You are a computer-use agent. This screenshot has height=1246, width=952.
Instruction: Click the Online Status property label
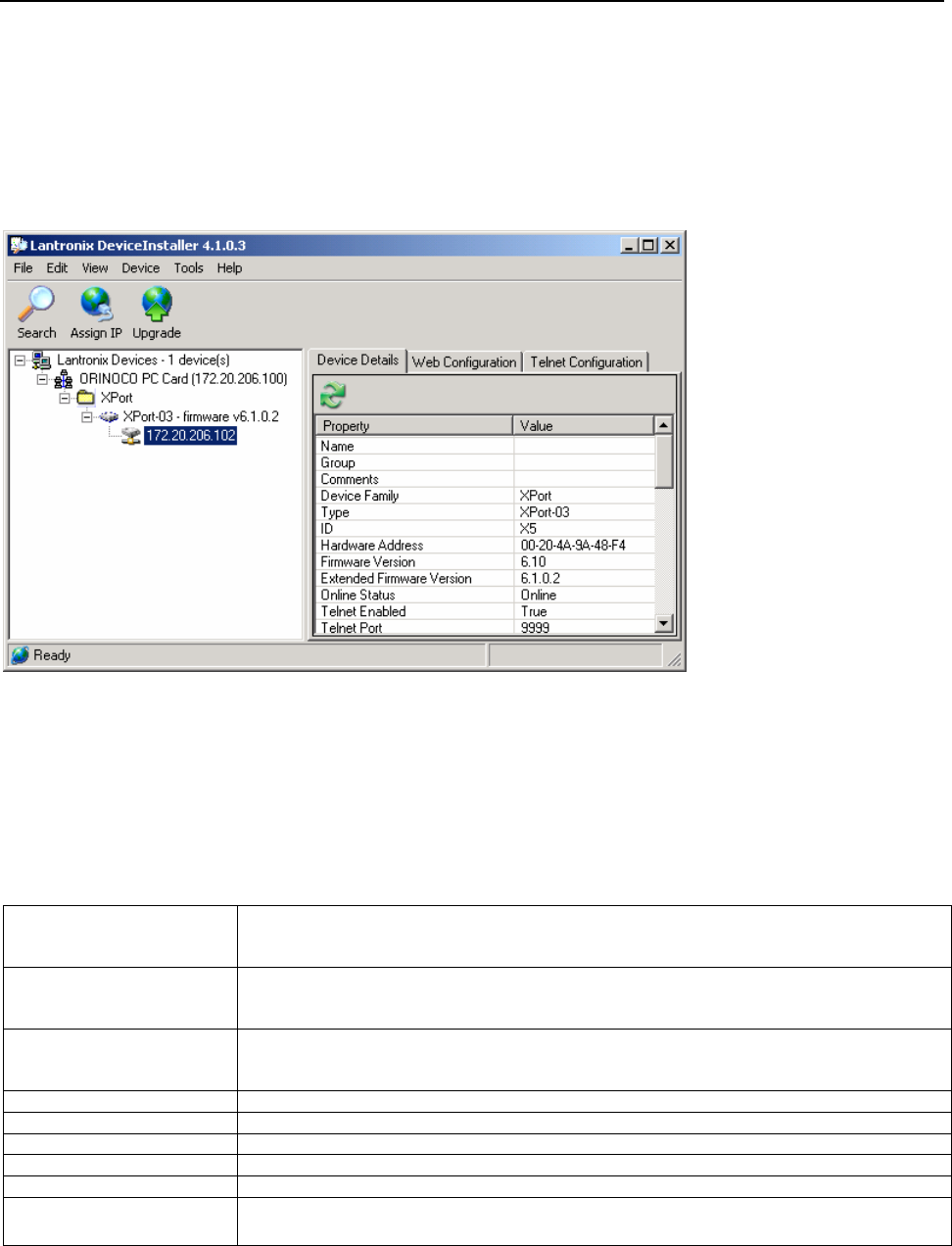point(357,596)
